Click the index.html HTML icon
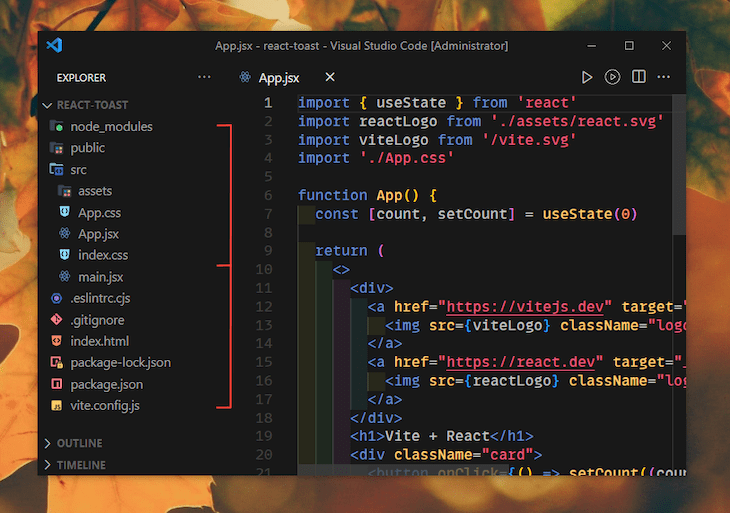730x513 pixels. [57, 341]
